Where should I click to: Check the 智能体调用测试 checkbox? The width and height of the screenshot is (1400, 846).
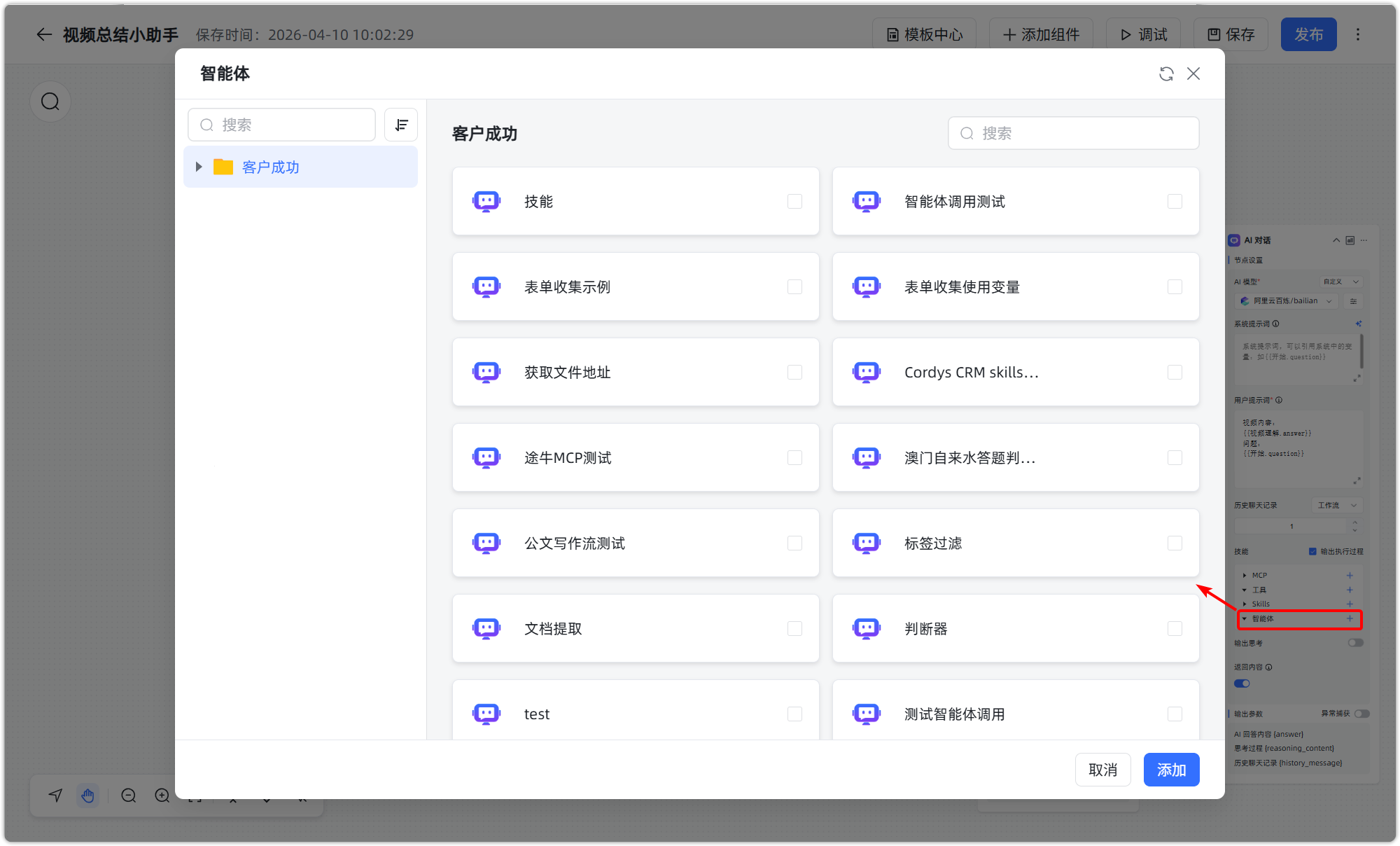[1175, 202]
